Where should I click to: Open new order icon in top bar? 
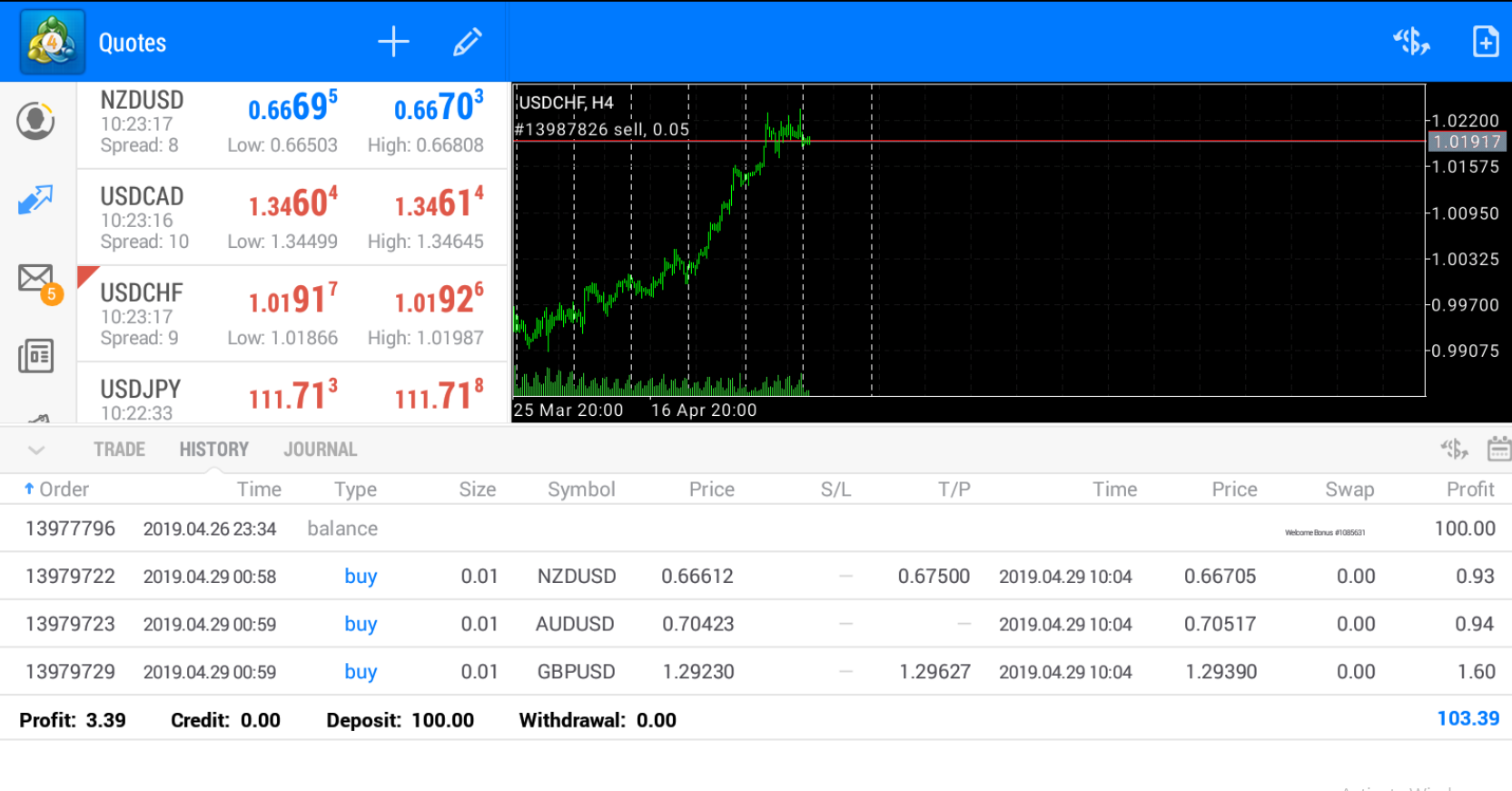pos(1411,42)
